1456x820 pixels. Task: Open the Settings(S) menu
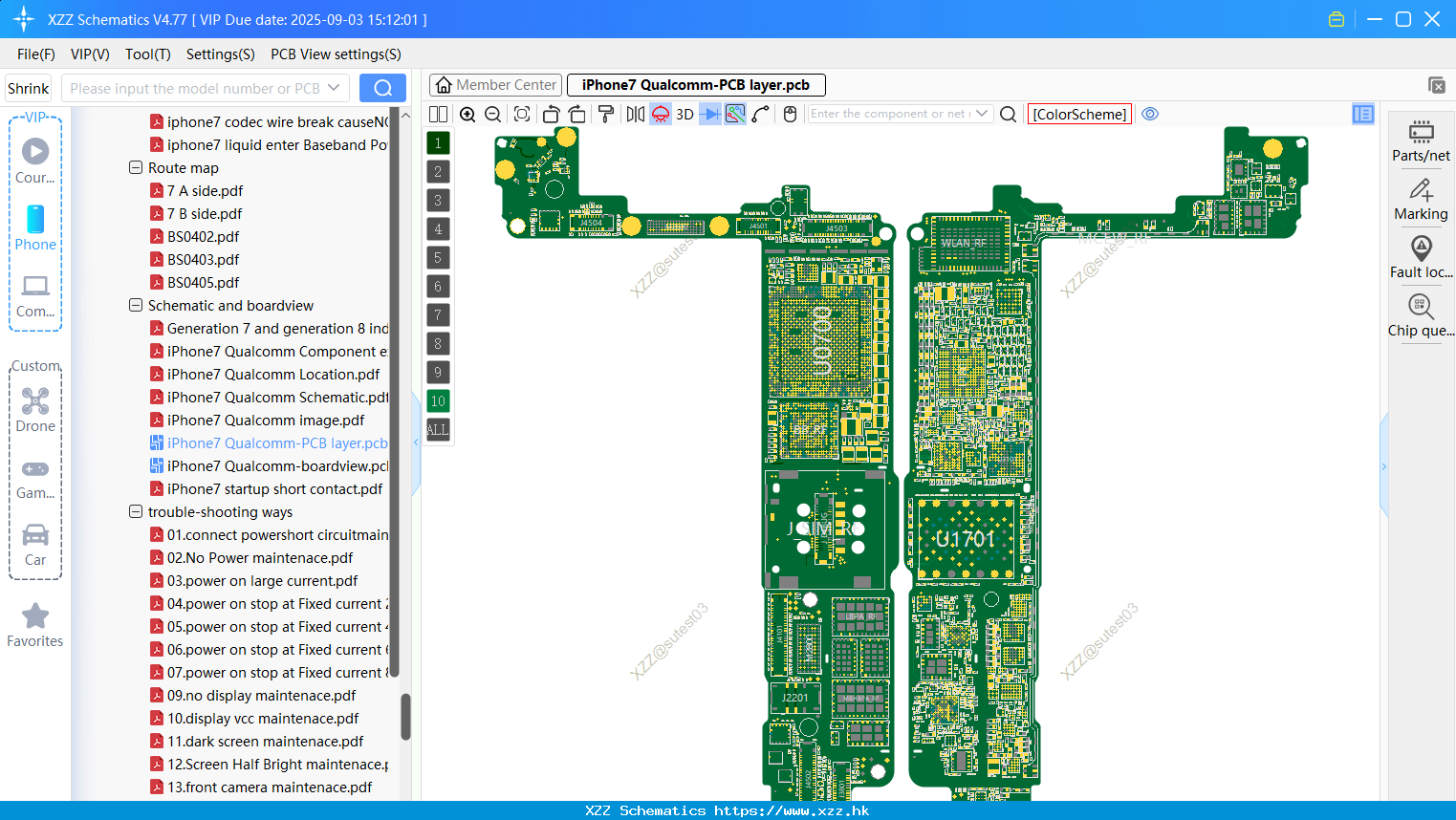pos(221,54)
